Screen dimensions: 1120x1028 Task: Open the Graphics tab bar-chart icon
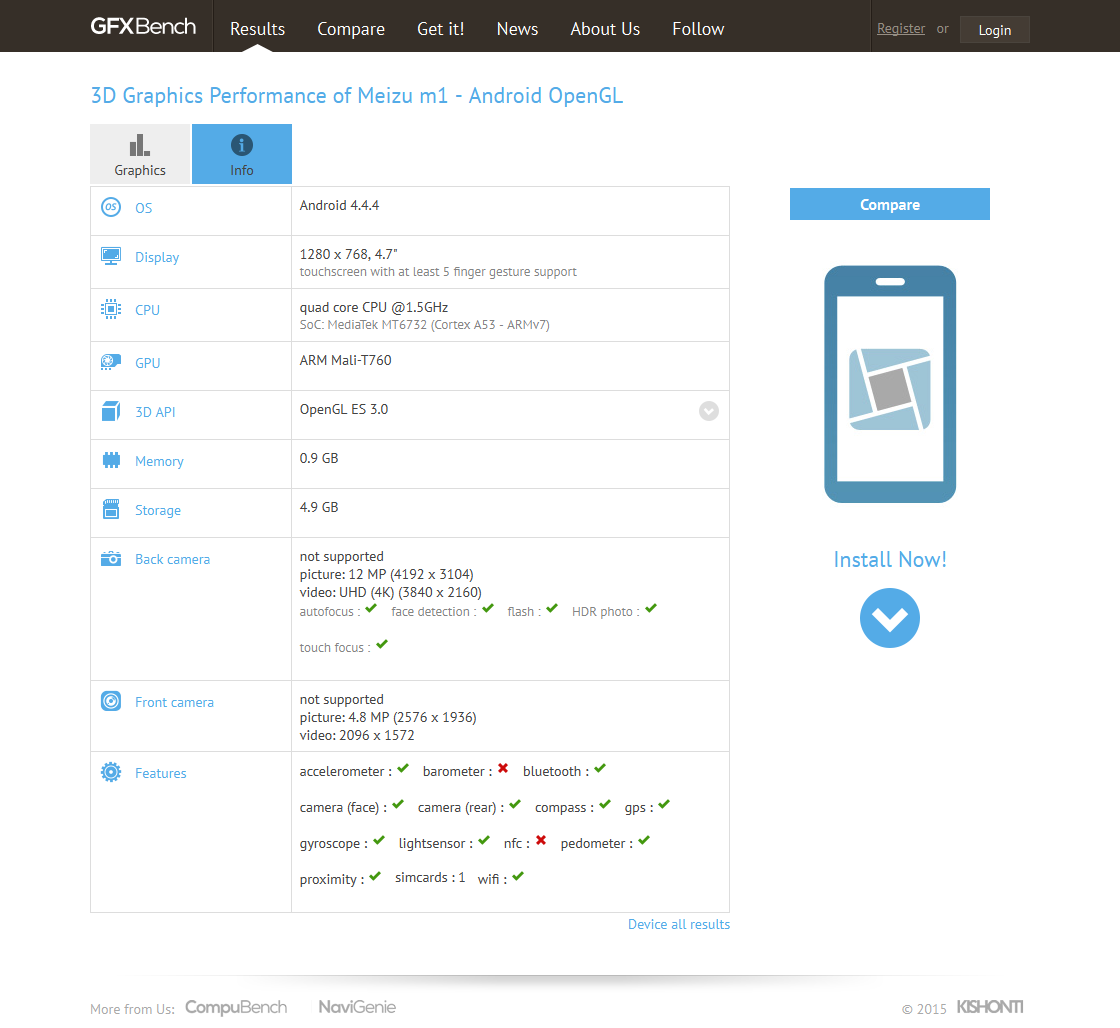139,145
